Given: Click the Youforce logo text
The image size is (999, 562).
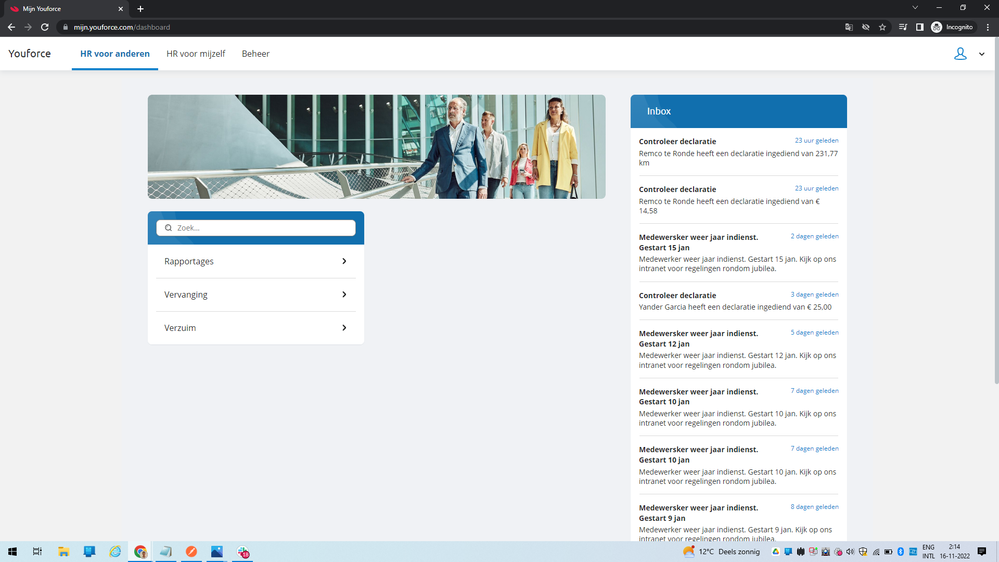Looking at the screenshot, I should click(29, 54).
